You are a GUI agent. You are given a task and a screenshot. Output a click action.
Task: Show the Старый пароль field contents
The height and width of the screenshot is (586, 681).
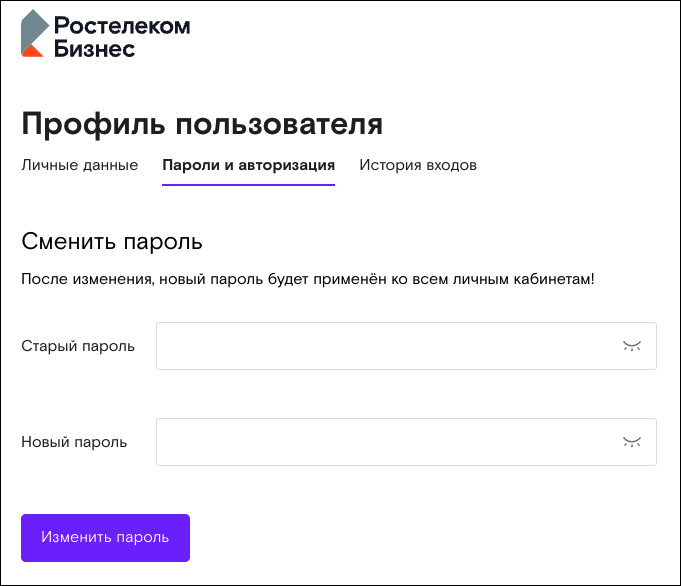tap(632, 346)
